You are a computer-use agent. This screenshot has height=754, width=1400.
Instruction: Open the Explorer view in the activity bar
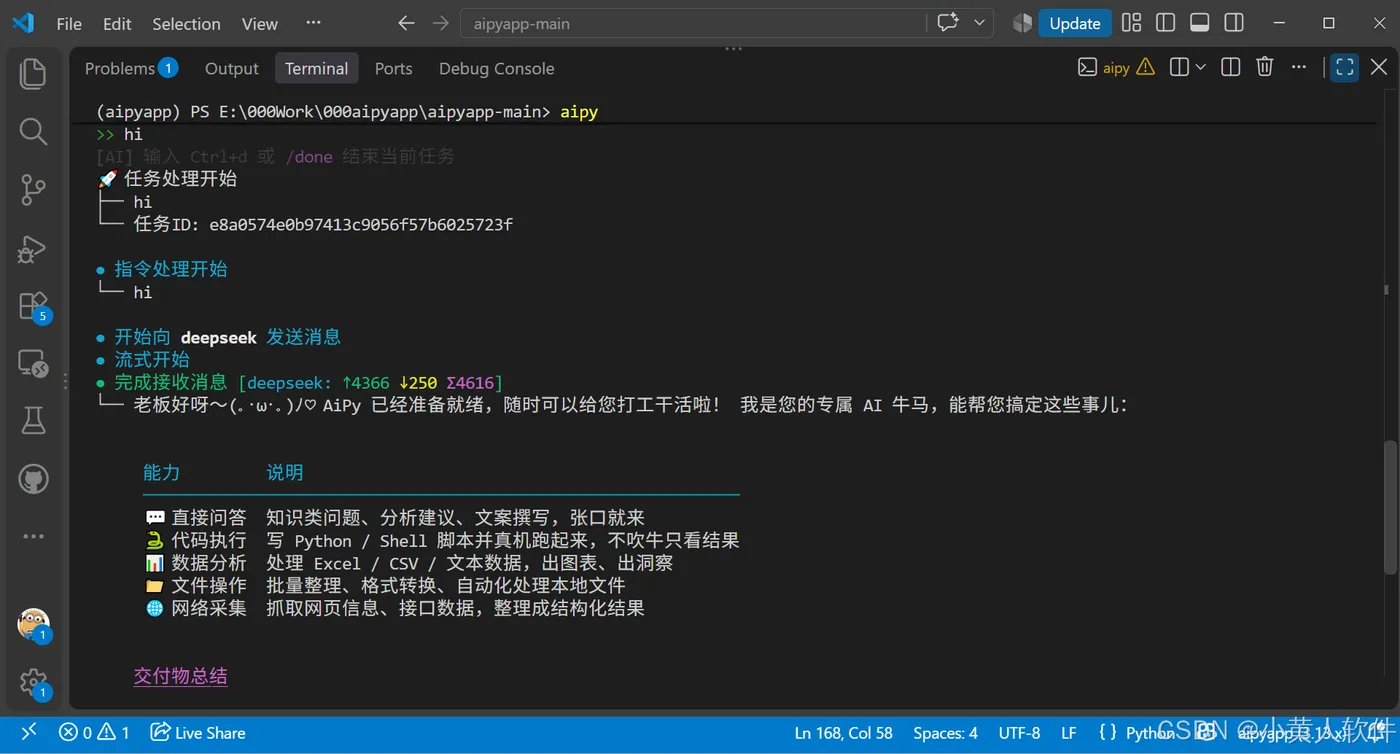tap(33, 73)
